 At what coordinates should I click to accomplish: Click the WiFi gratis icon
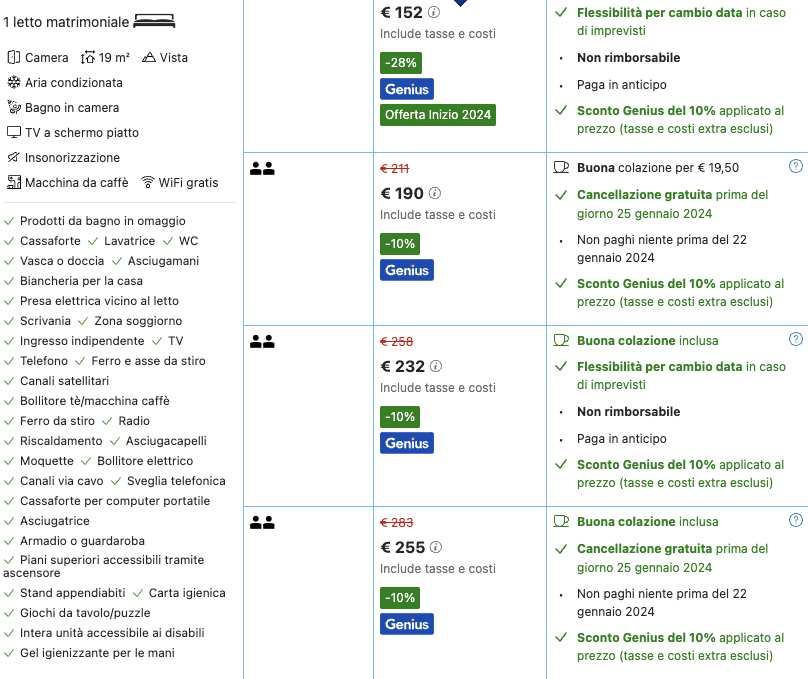point(148,182)
